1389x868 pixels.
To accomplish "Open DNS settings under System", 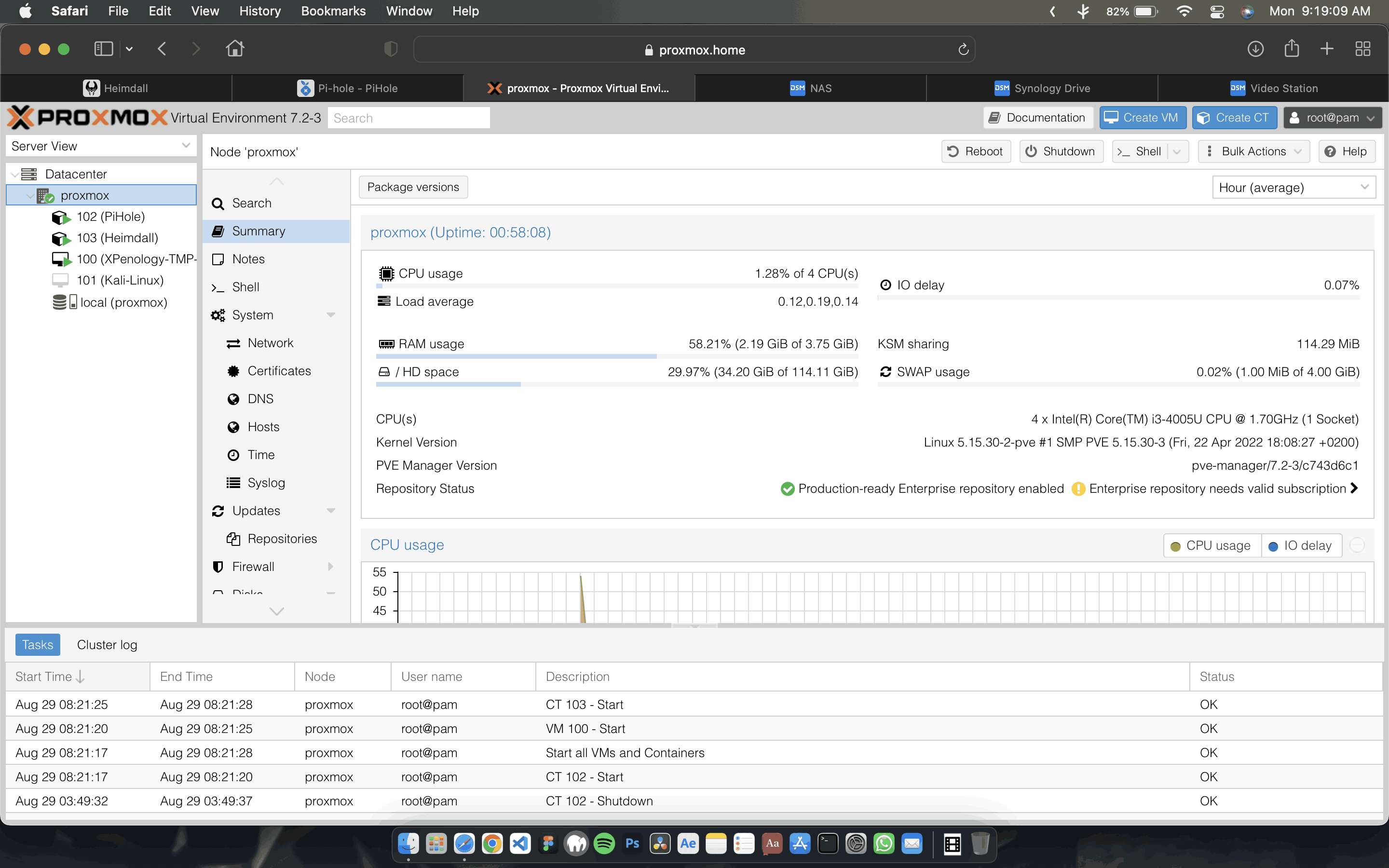I will pyautogui.click(x=260, y=399).
